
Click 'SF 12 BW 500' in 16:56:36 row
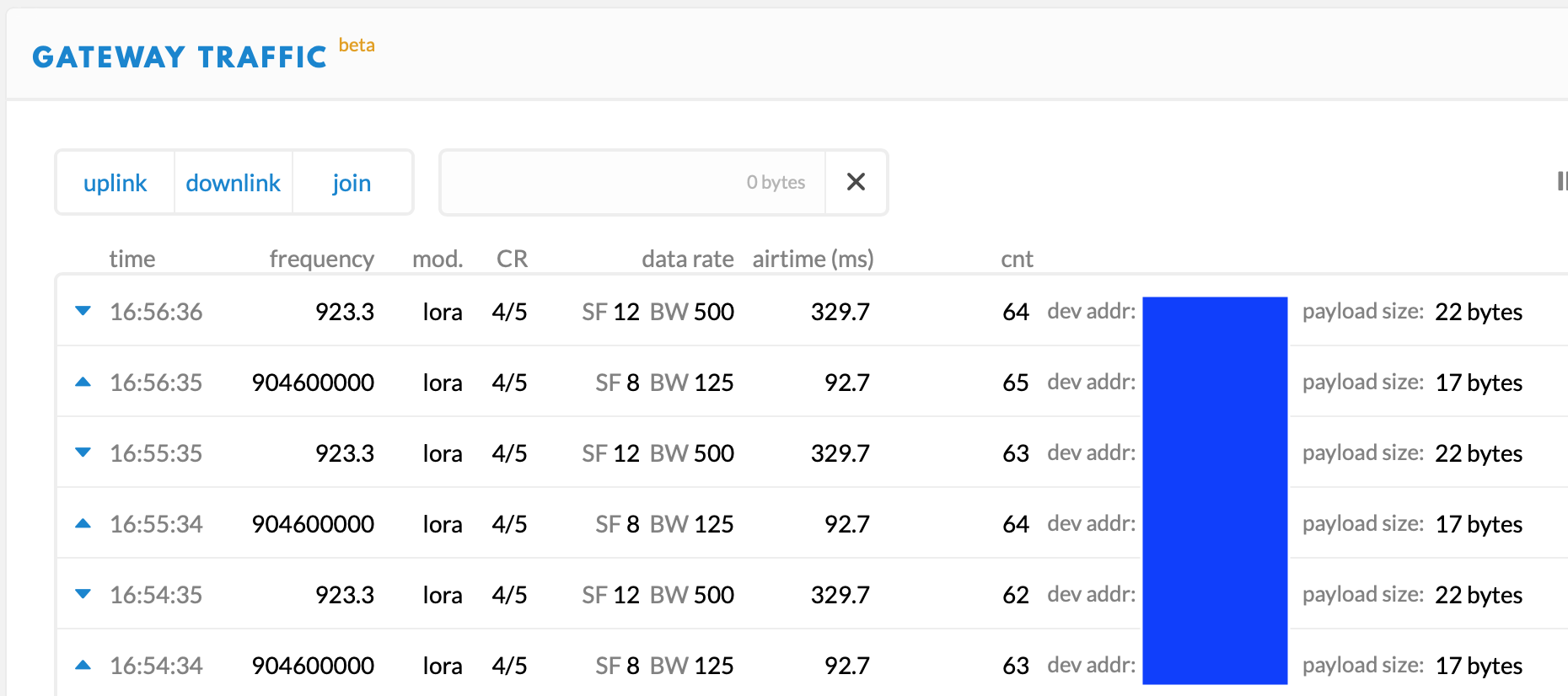point(658,312)
